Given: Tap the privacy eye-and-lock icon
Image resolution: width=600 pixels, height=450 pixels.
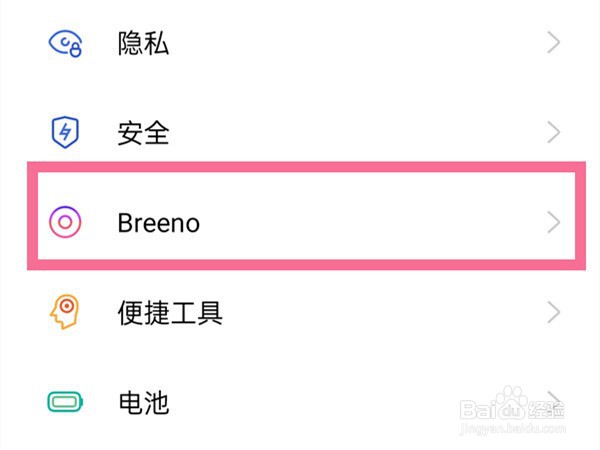Looking at the screenshot, I should click(65, 43).
